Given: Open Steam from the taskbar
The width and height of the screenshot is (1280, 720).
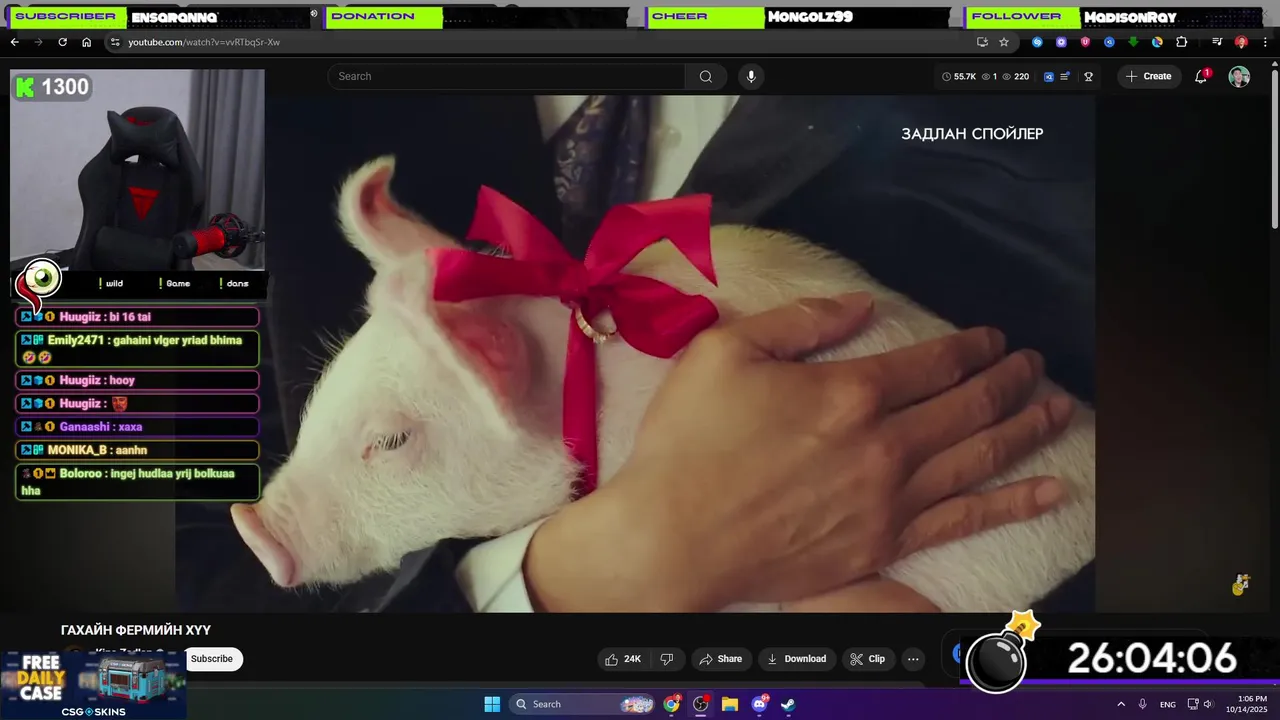Looking at the screenshot, I should pos(788,704).
